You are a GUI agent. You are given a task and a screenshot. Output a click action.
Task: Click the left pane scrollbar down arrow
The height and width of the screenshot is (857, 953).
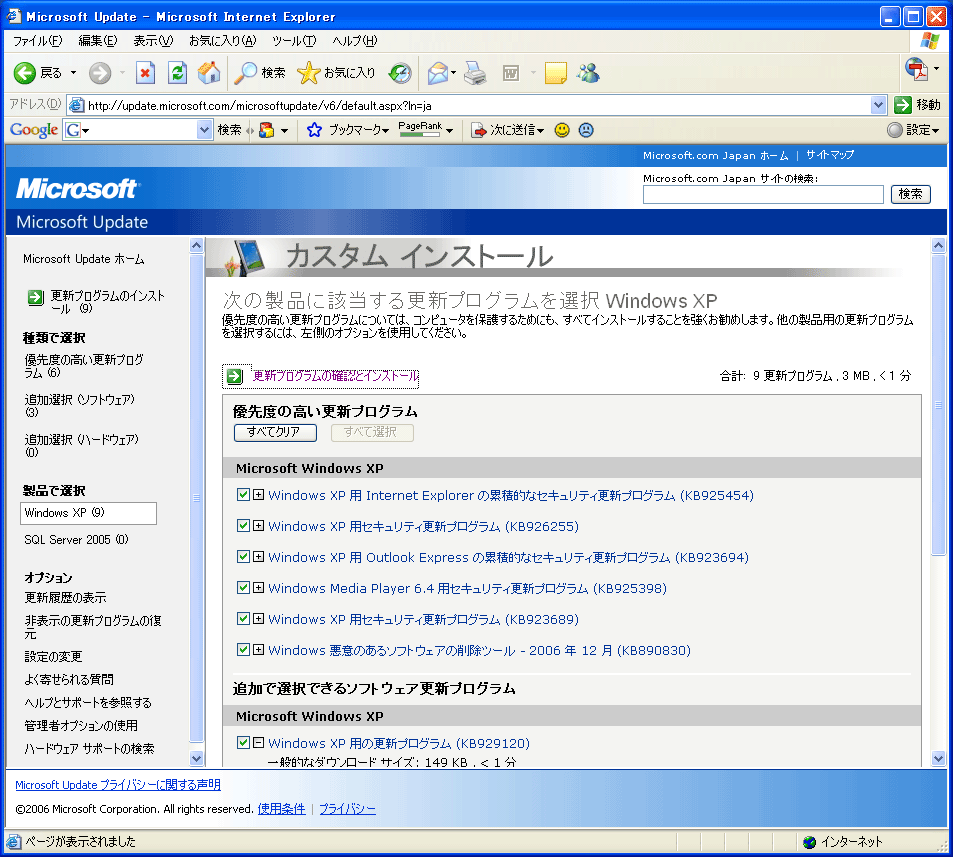(x=196, y=758)
